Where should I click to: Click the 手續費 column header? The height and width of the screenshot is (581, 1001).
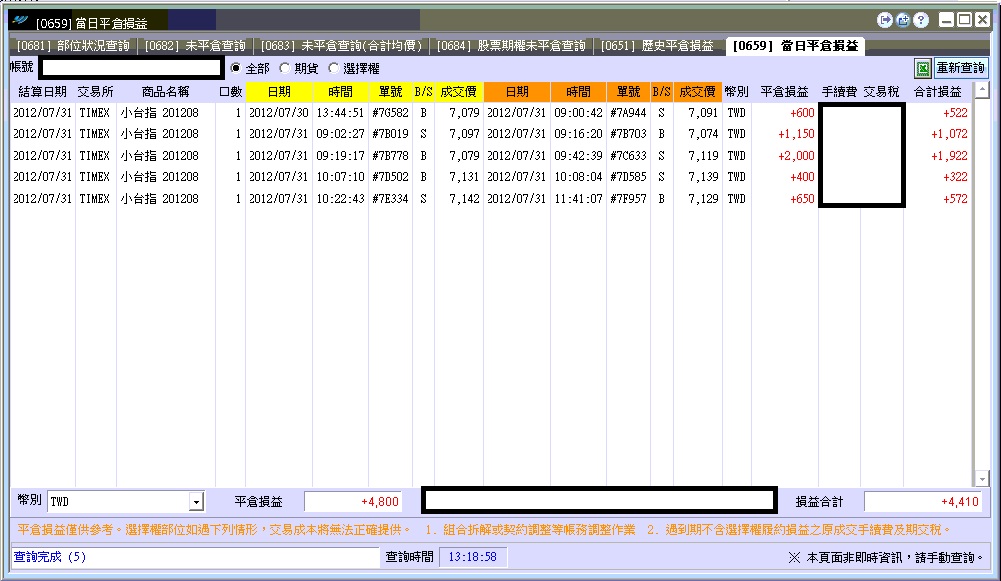point(839,92)
